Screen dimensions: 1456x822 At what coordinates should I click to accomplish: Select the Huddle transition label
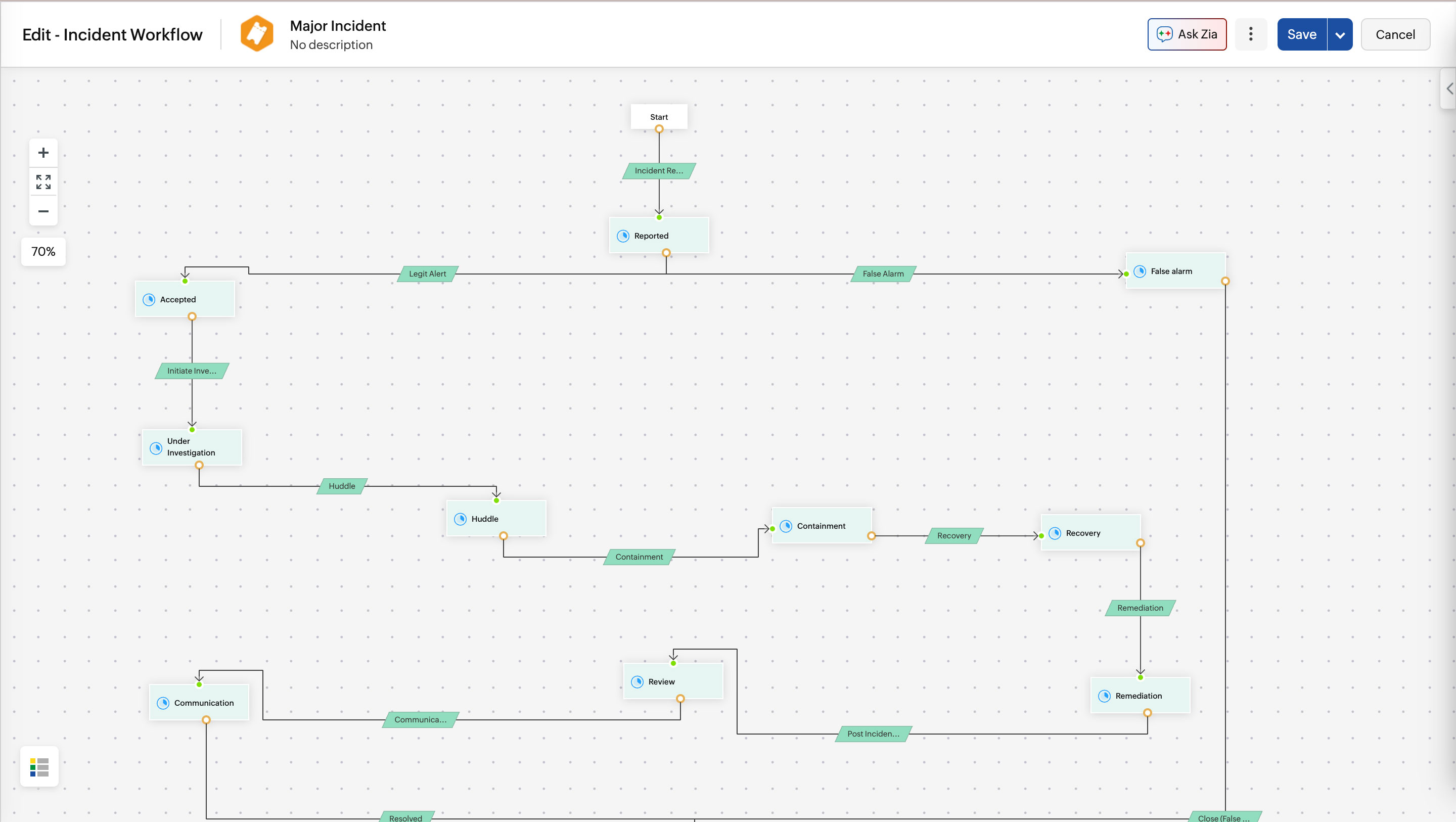pos(342,486)
